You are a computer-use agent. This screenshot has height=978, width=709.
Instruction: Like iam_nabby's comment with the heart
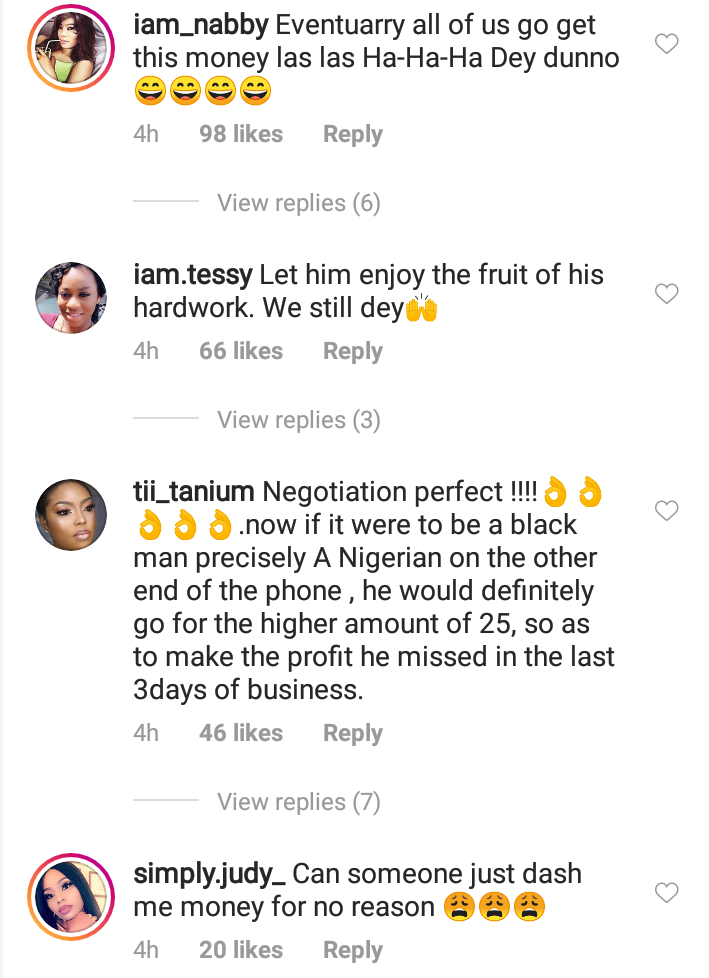coord(666,43)
